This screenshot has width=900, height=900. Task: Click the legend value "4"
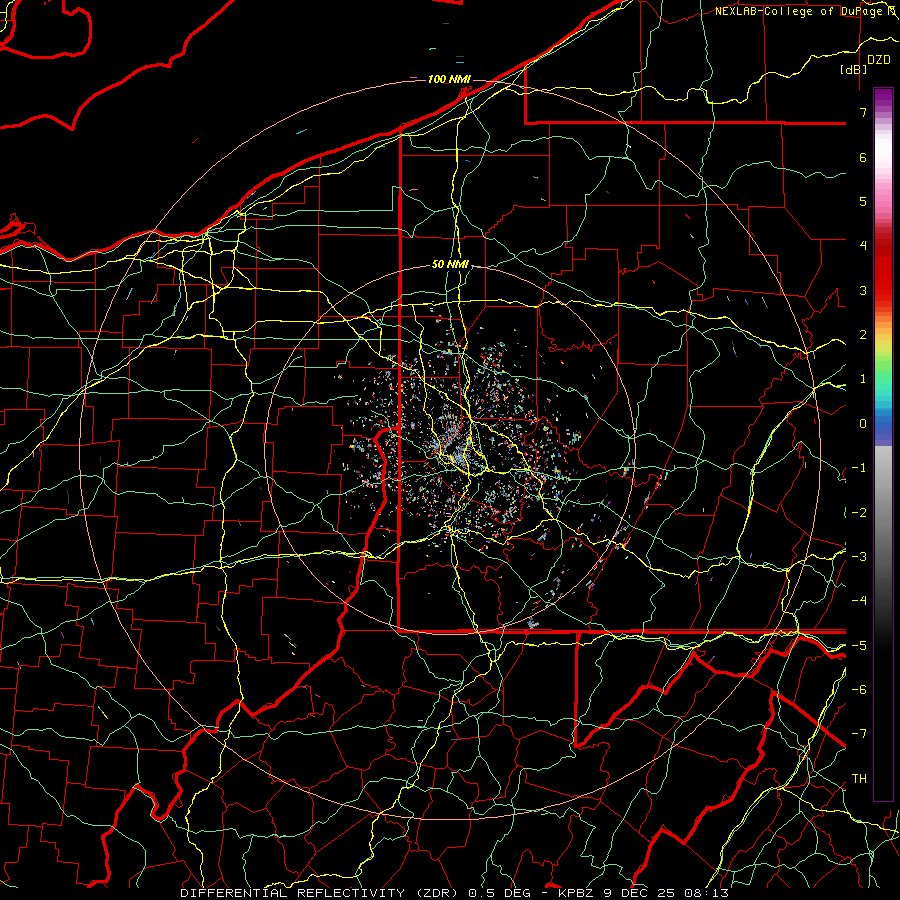point(863,246)
